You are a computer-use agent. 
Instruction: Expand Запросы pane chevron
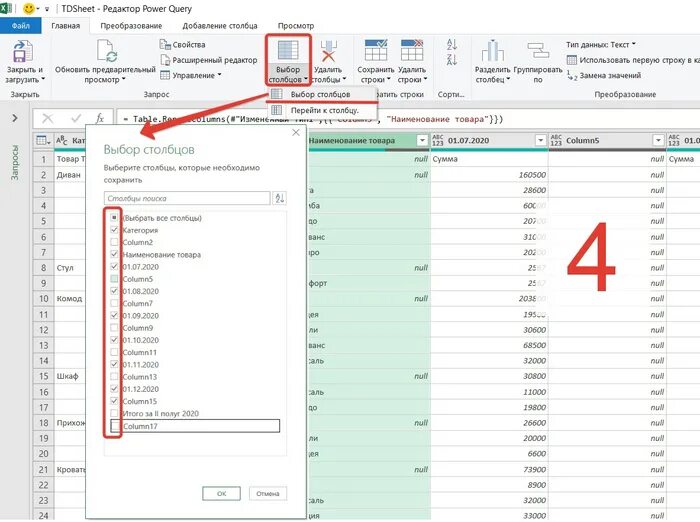coord(15,118)
